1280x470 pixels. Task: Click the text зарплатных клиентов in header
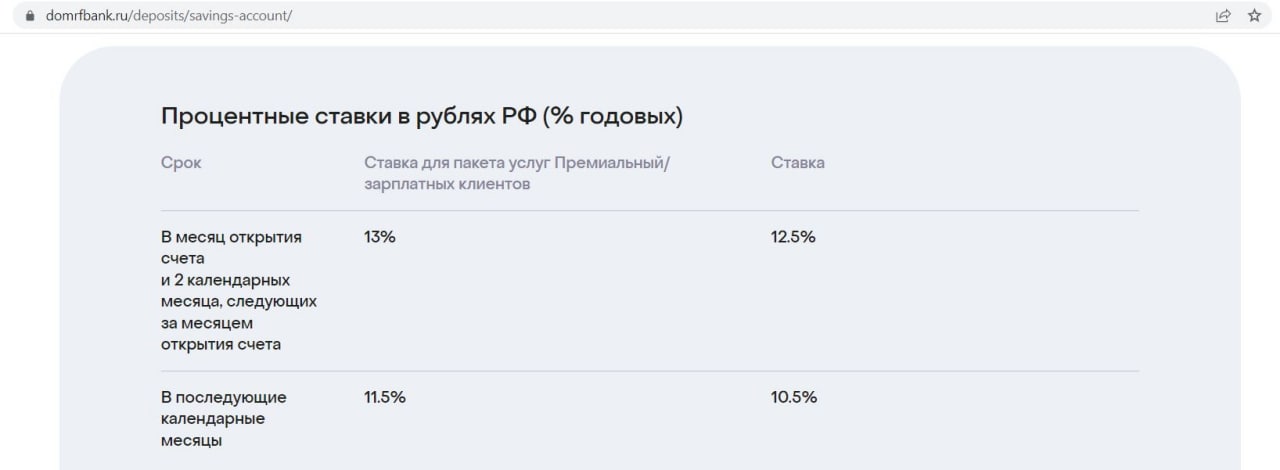[x=447, y=185]
